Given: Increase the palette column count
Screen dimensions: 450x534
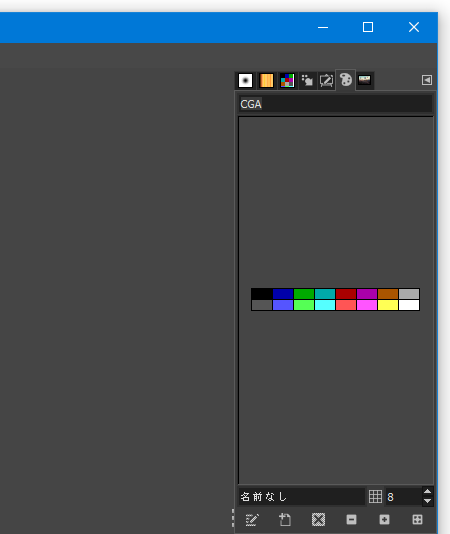Looking at the screenshot, I should [428, 491].
